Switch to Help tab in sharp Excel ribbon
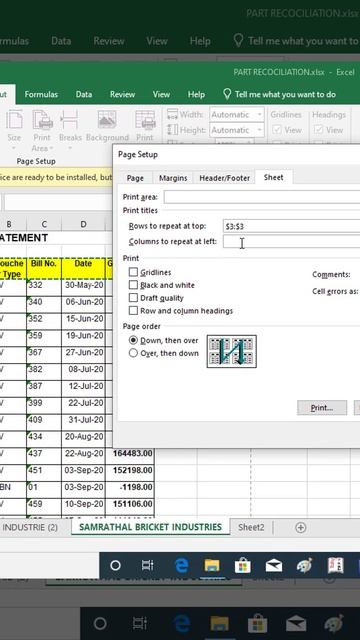Image resolution: width=360 pixels, height=640 pixels. click(196, 94)
